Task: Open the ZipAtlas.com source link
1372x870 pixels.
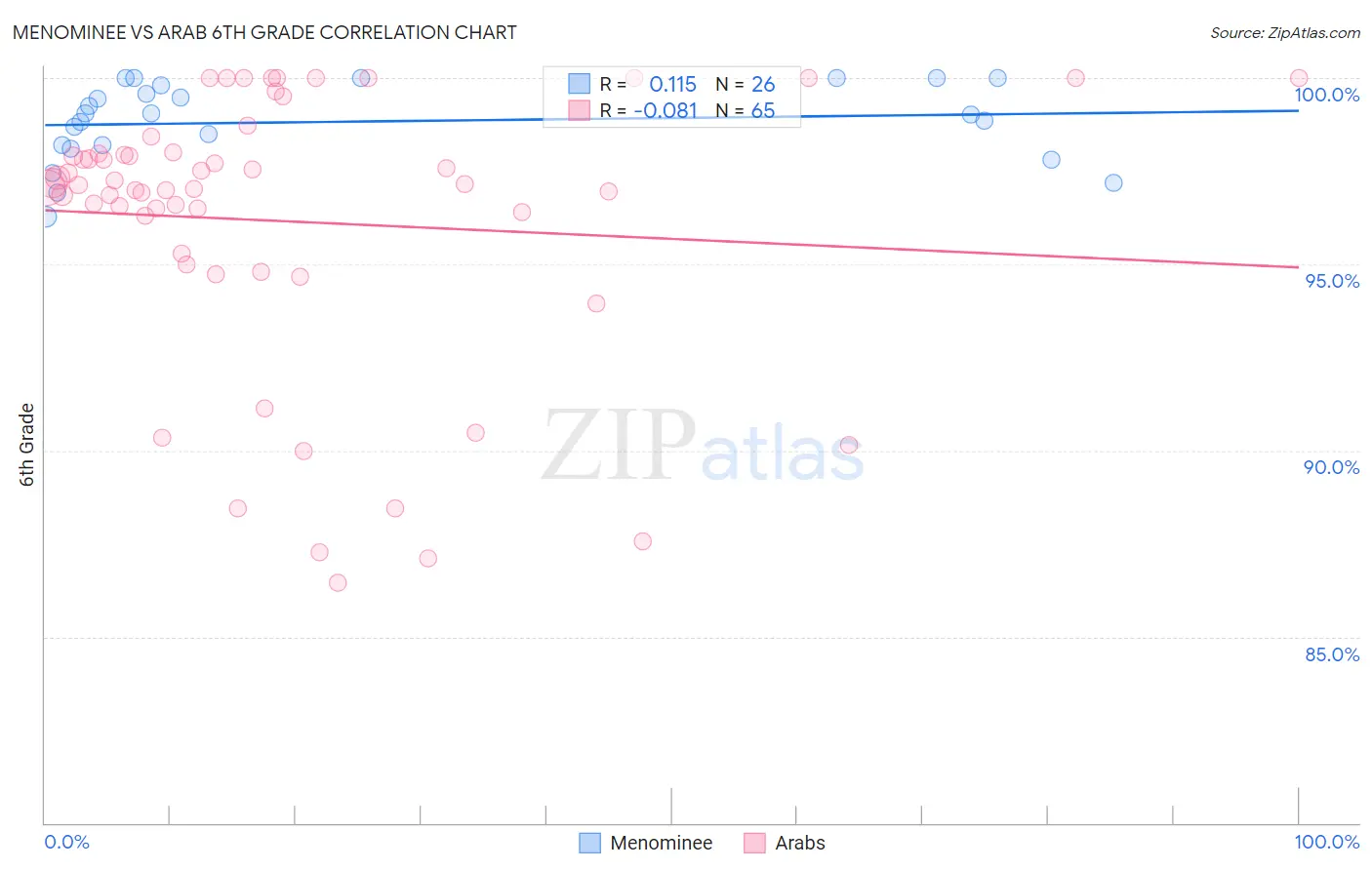Action: (1285, 32)
